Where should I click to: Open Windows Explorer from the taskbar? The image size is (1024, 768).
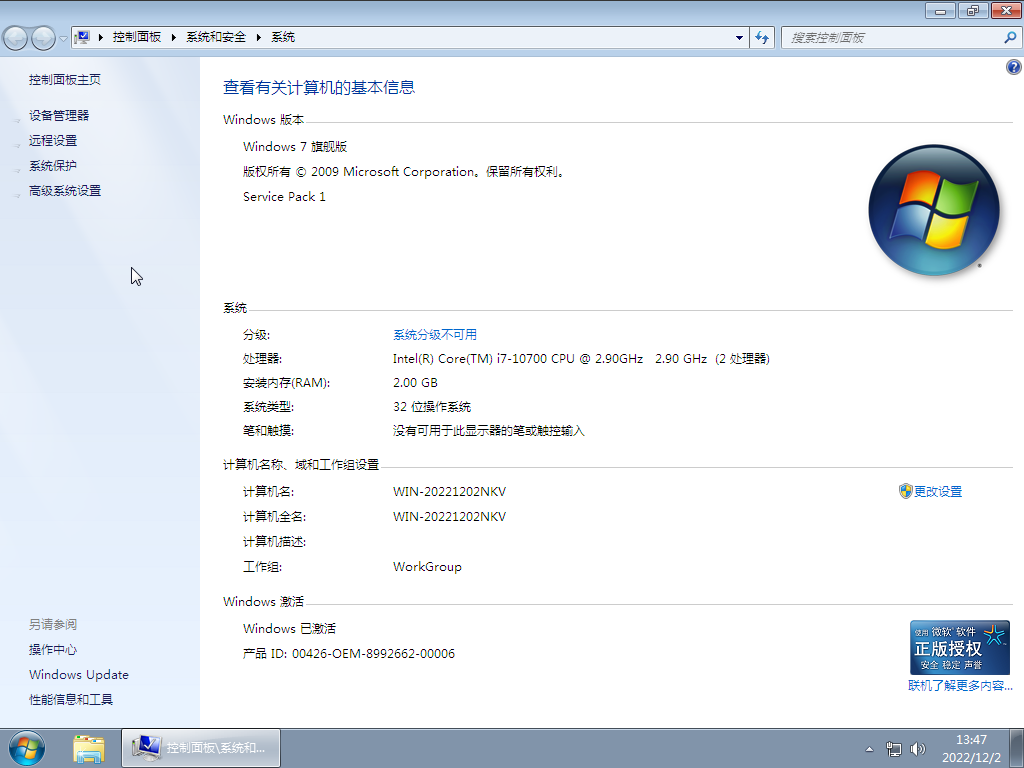(89, 747)
